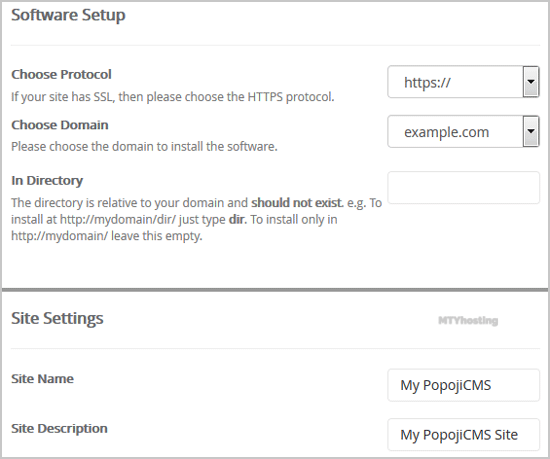Click the Site Name field with My PopojiCMS

463,385
